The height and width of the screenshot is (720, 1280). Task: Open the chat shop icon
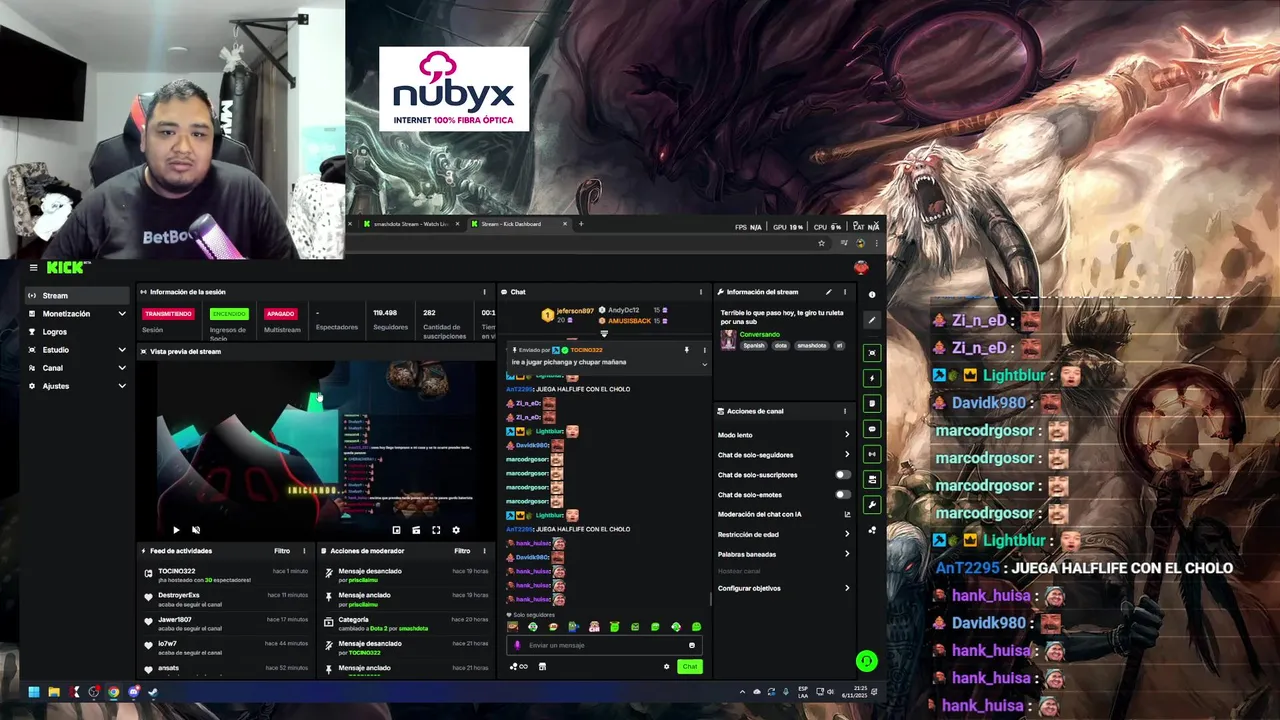[x=542, y=666]
